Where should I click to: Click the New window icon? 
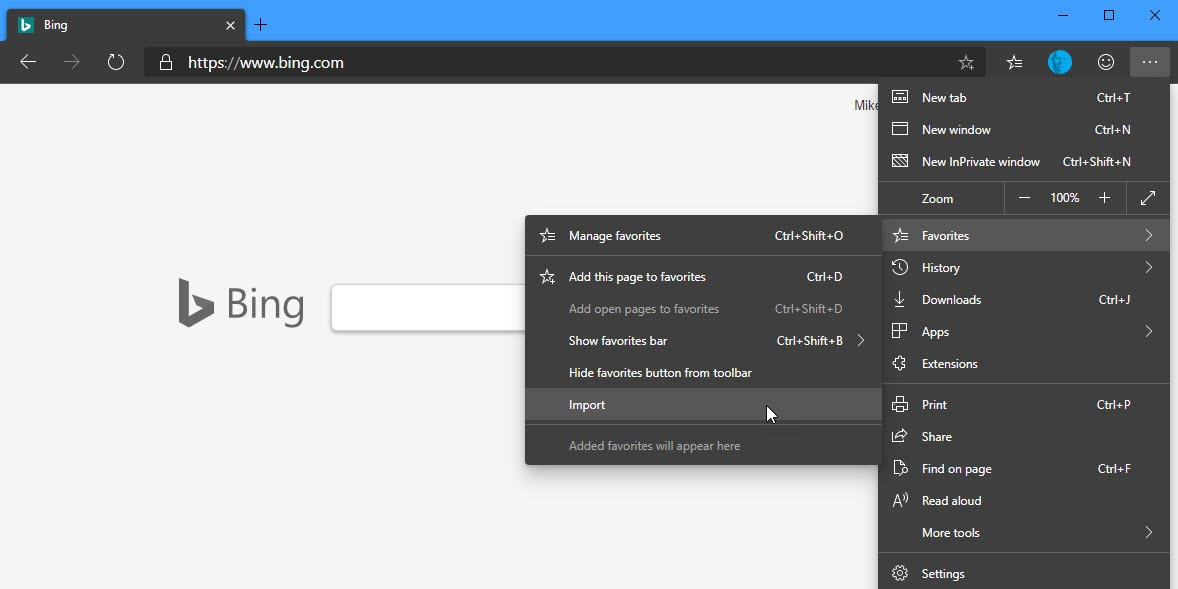coord(899,129)
